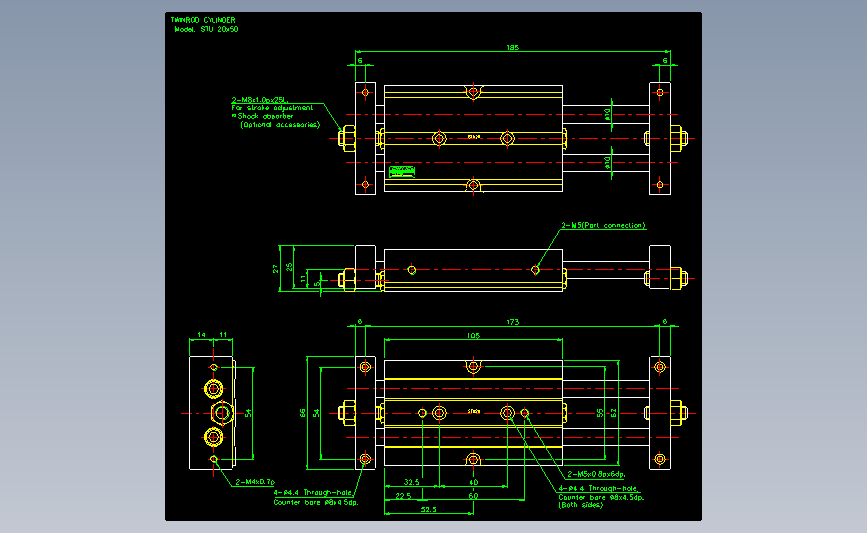Screen dimensions: 867x533
Task: Click the '2-M4x0.7p' callout
Action: (255, 482)
